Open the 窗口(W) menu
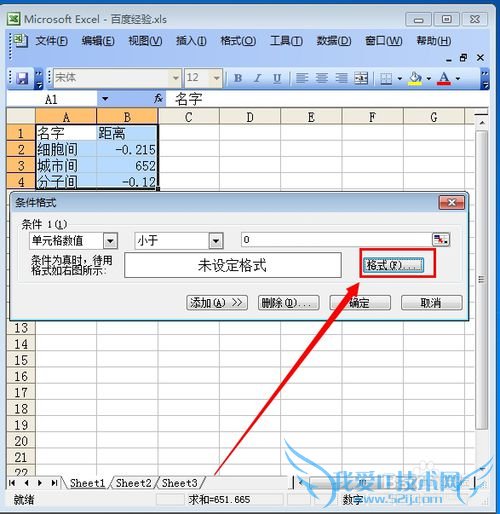 pyautogui.click(x=383, y=41)
